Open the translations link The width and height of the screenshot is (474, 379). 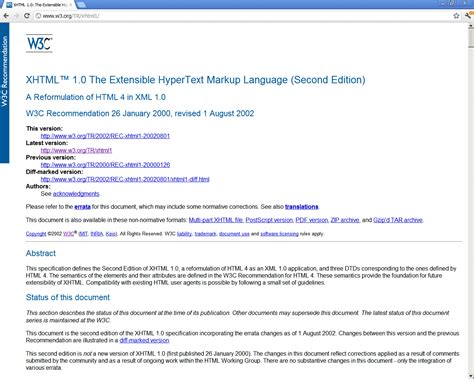302,207
